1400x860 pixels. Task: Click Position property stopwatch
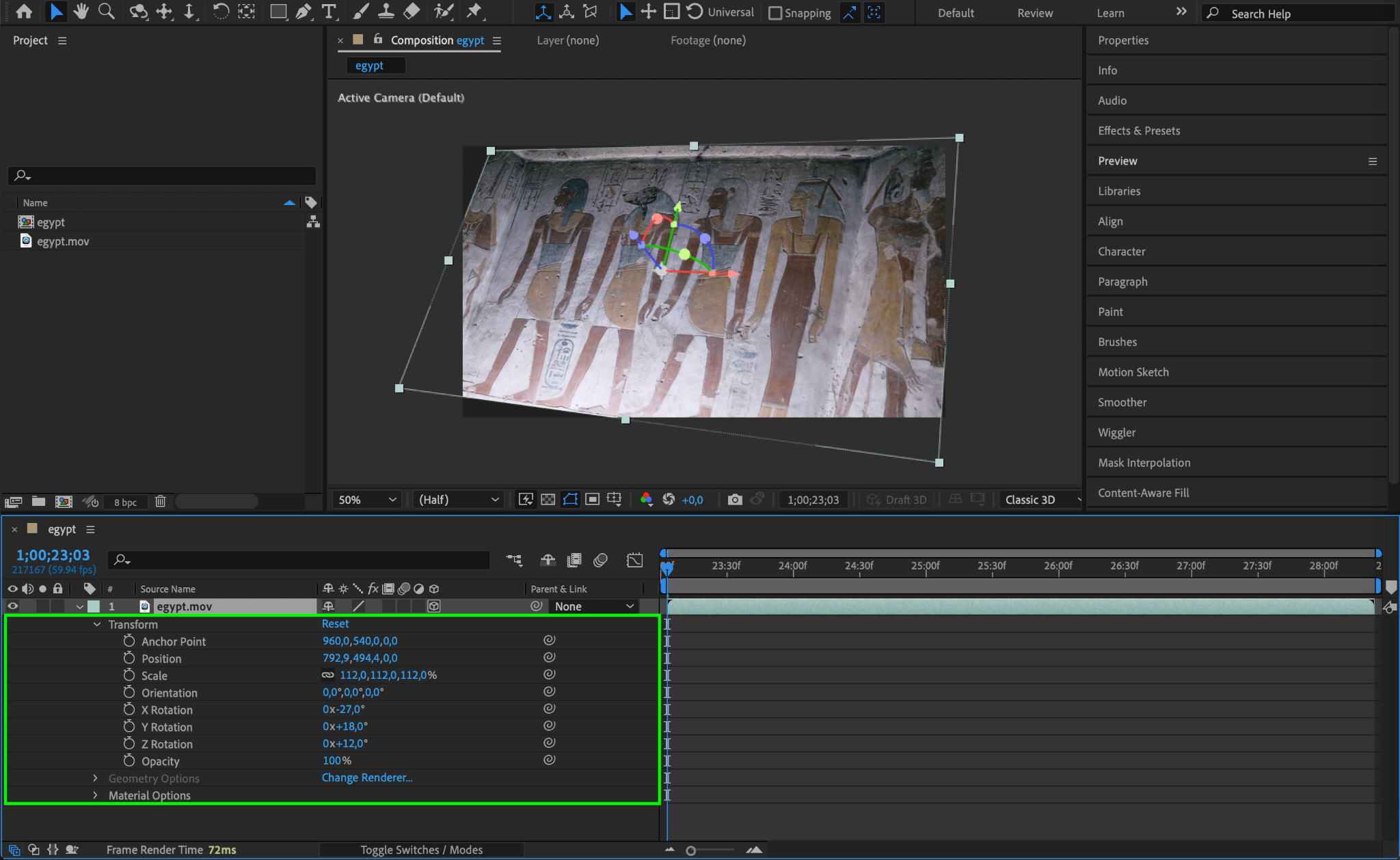coord(129,658)
